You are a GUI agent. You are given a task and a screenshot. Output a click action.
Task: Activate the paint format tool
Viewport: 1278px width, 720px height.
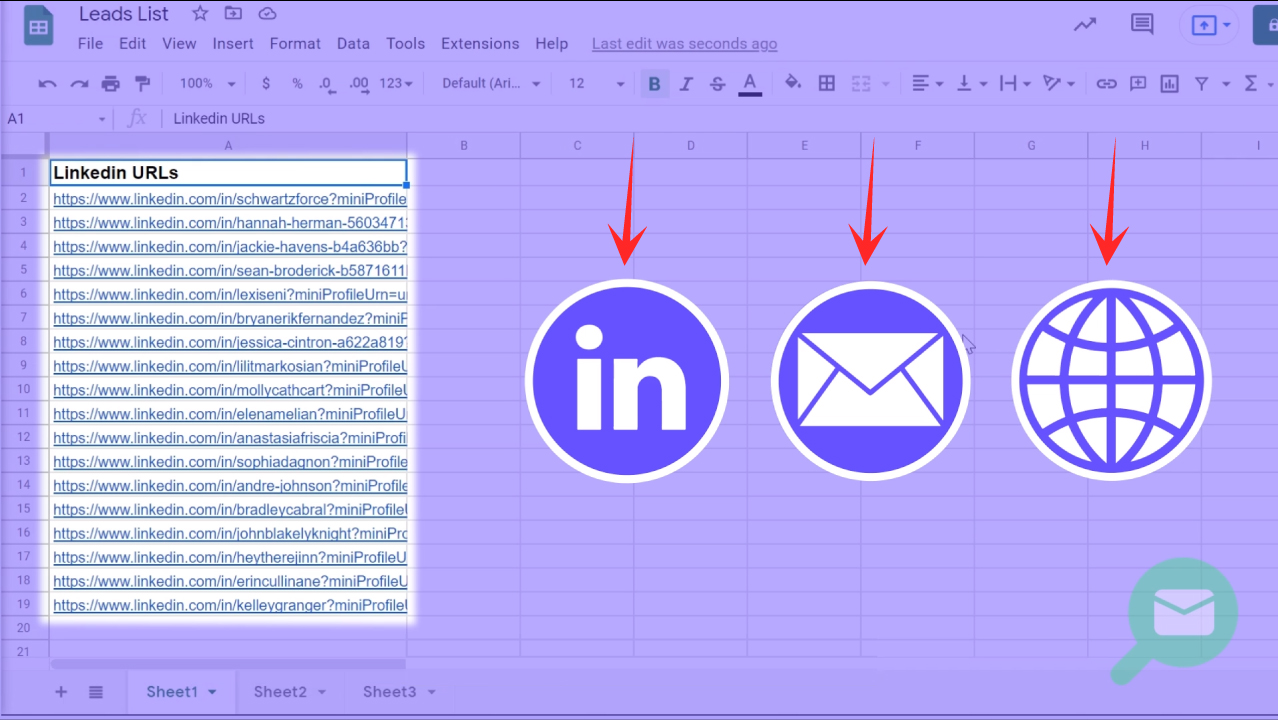click(142, 84)
